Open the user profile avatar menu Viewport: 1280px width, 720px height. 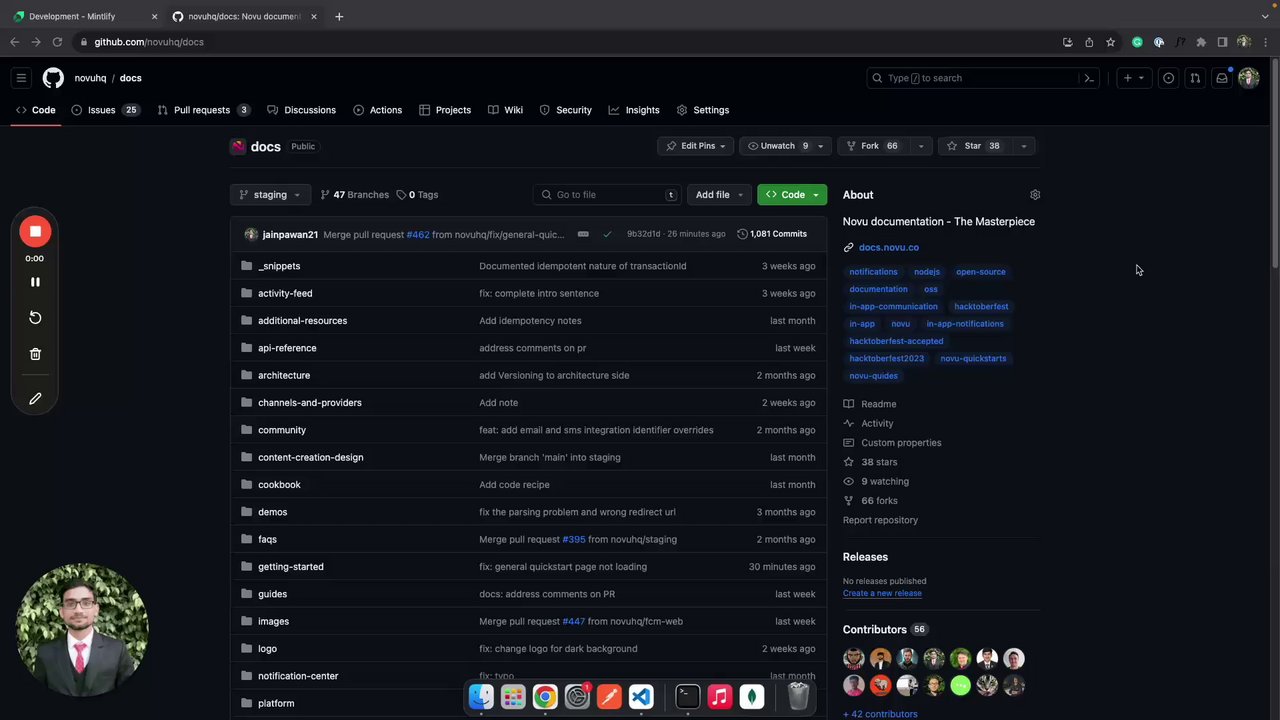click(x=1248, y=78)
